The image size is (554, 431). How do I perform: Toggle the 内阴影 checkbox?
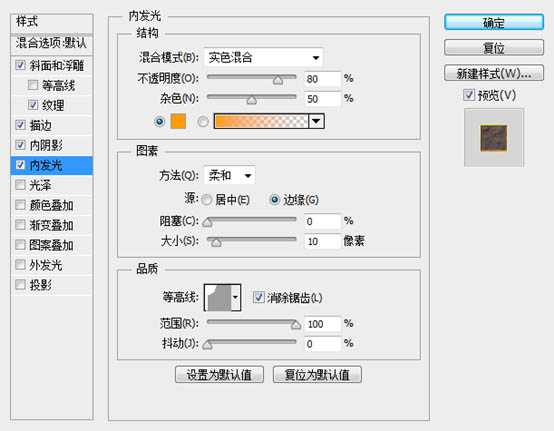coord(20,145)
